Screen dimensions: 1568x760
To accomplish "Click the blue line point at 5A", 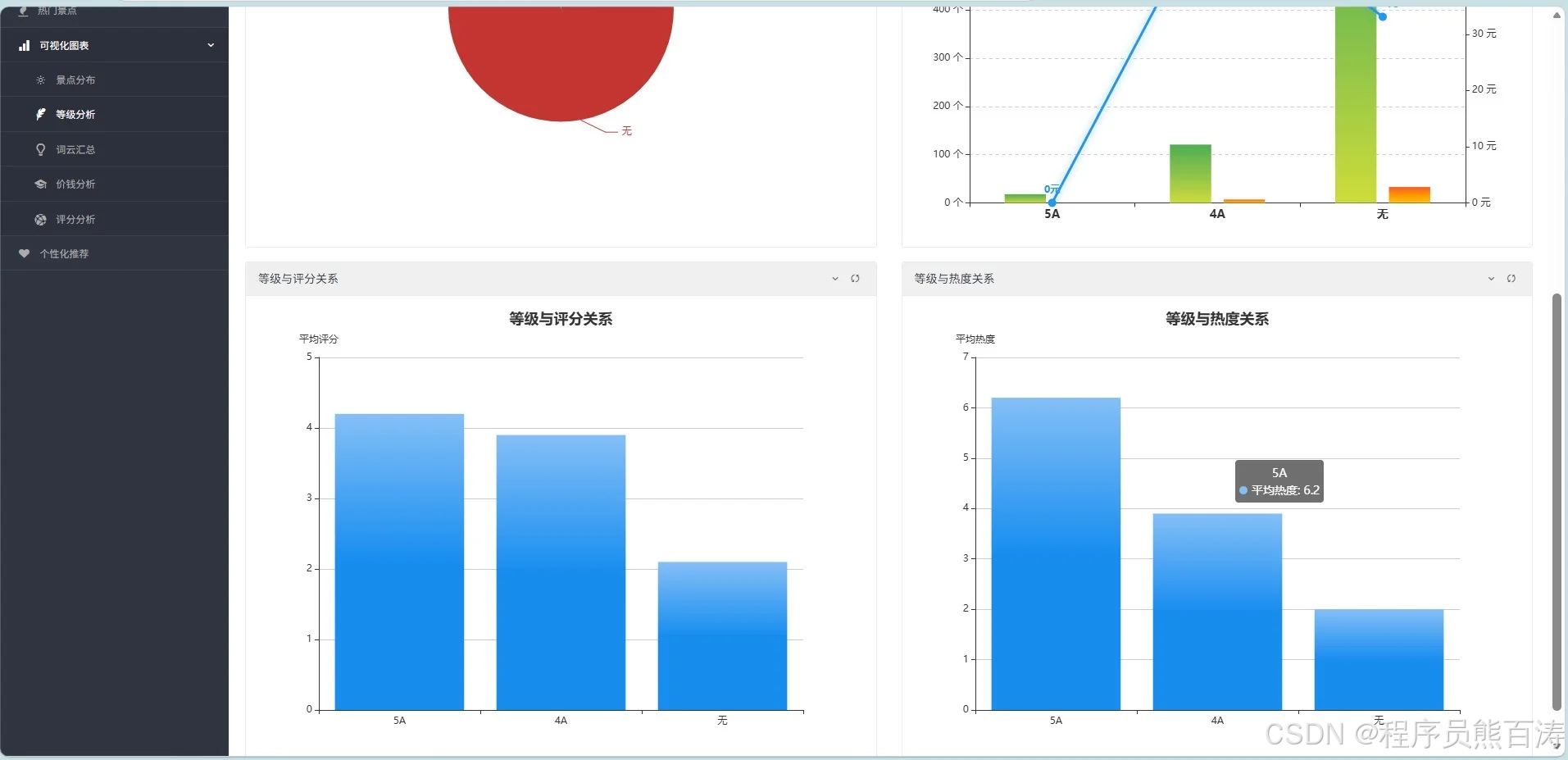I will [1052, 202].
